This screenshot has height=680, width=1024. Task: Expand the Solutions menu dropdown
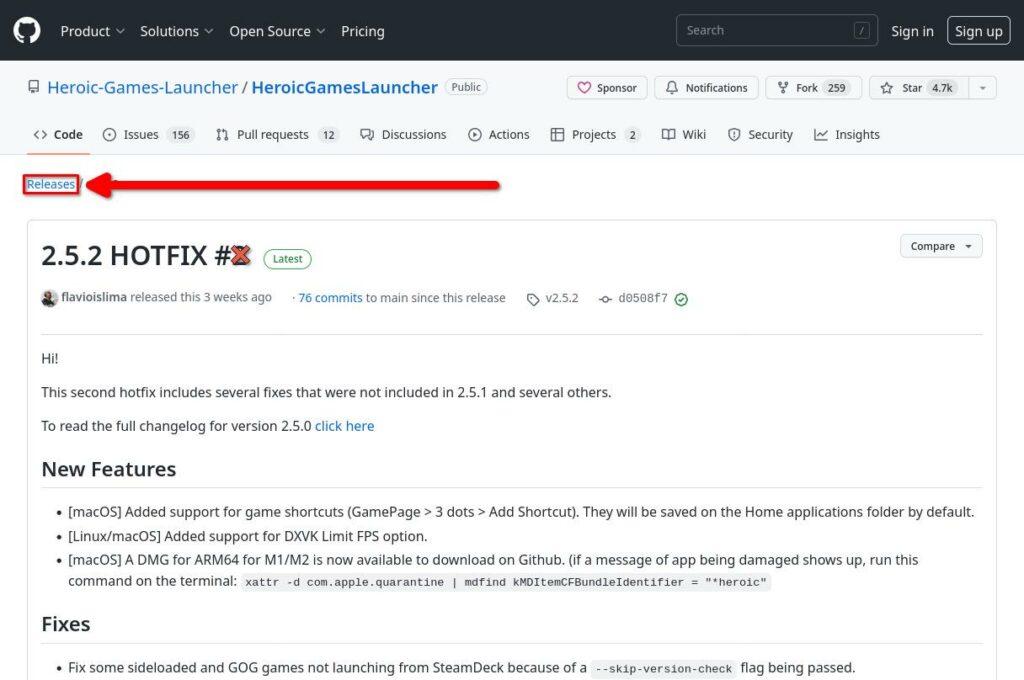pyautogui.click(x=176, y=31)
